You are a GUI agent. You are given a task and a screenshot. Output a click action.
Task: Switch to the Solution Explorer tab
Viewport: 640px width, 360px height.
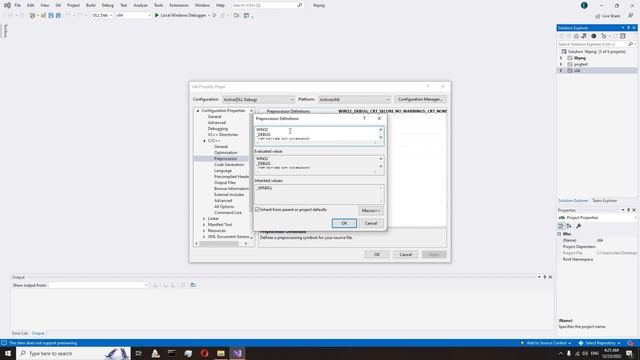[x=573, y=201]
